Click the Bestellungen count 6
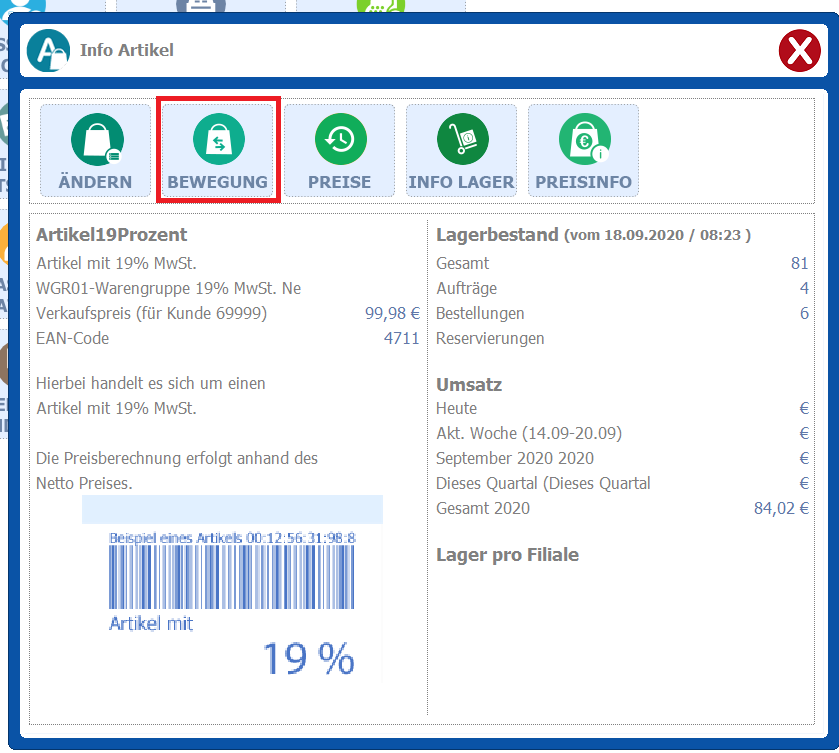 [804, 313]
